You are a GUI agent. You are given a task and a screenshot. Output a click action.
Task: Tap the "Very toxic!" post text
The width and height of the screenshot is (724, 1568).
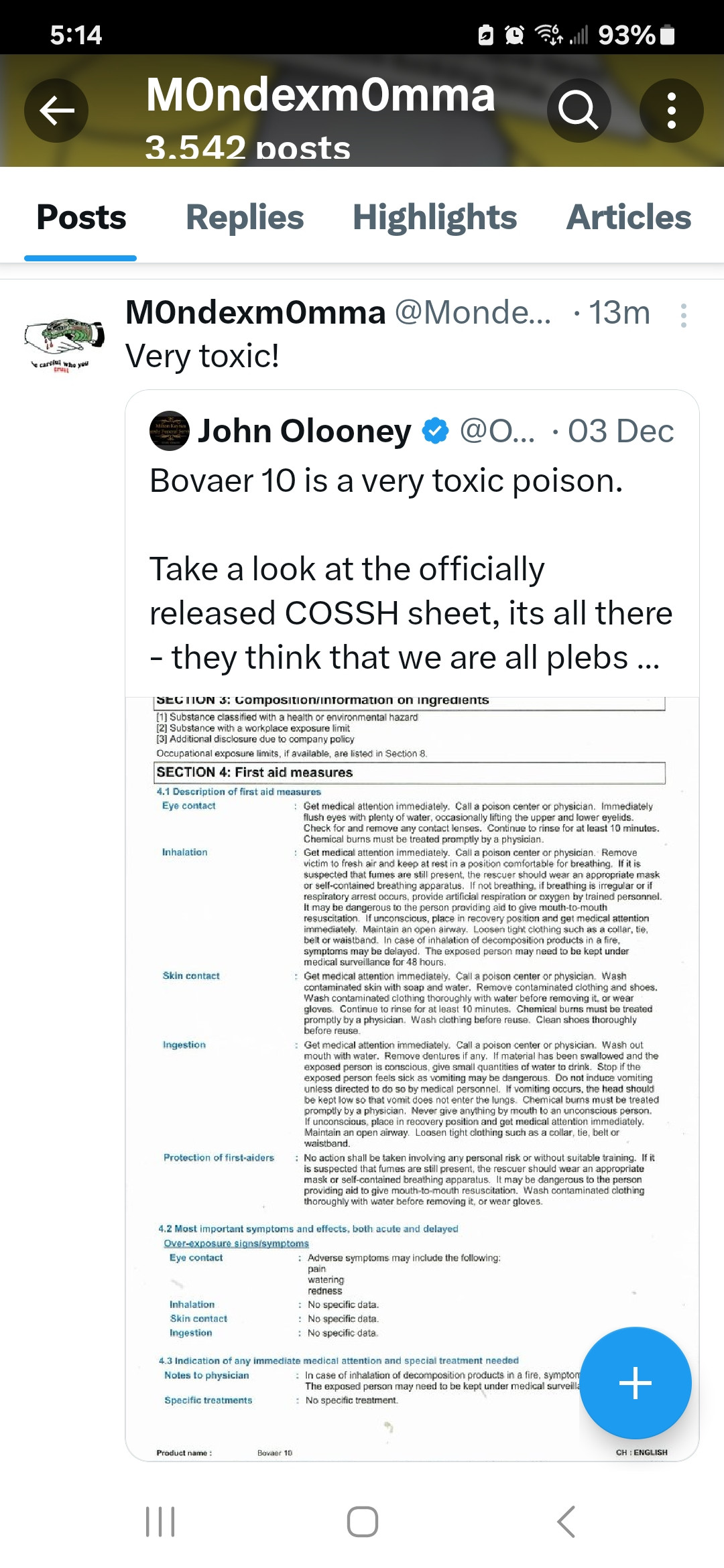click(202, 356)
